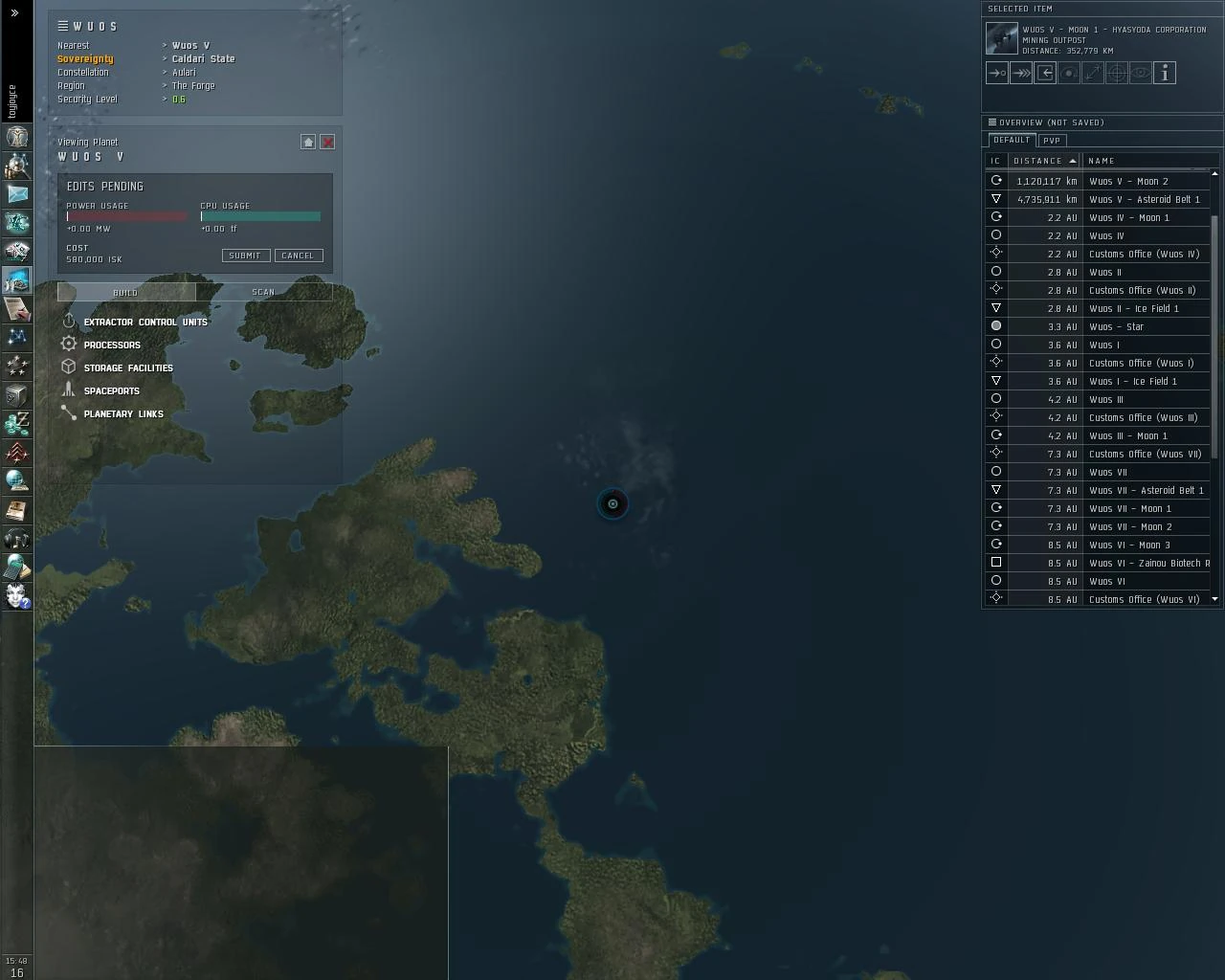Open the Wallet coins icon
This screenshot has width=1225, height=980.
click(x=17, y=423)
